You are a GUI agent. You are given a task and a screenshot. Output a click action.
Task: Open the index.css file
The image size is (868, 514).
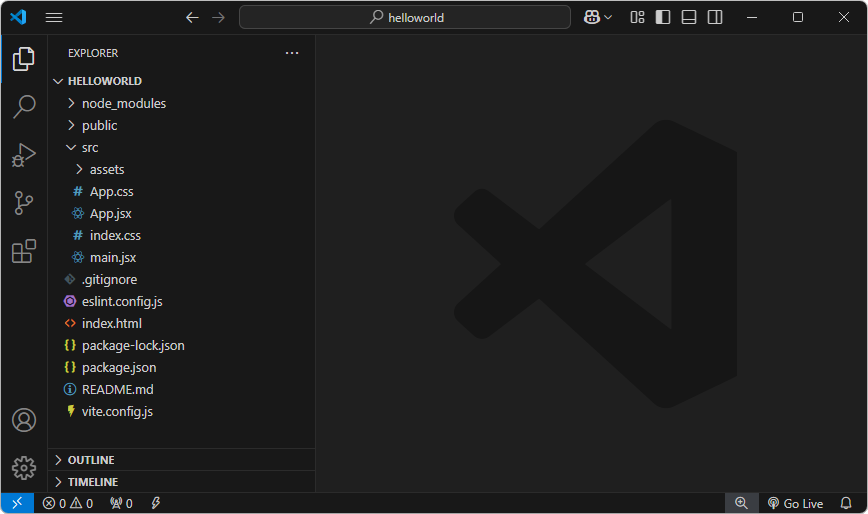click(x=182, y=236)
